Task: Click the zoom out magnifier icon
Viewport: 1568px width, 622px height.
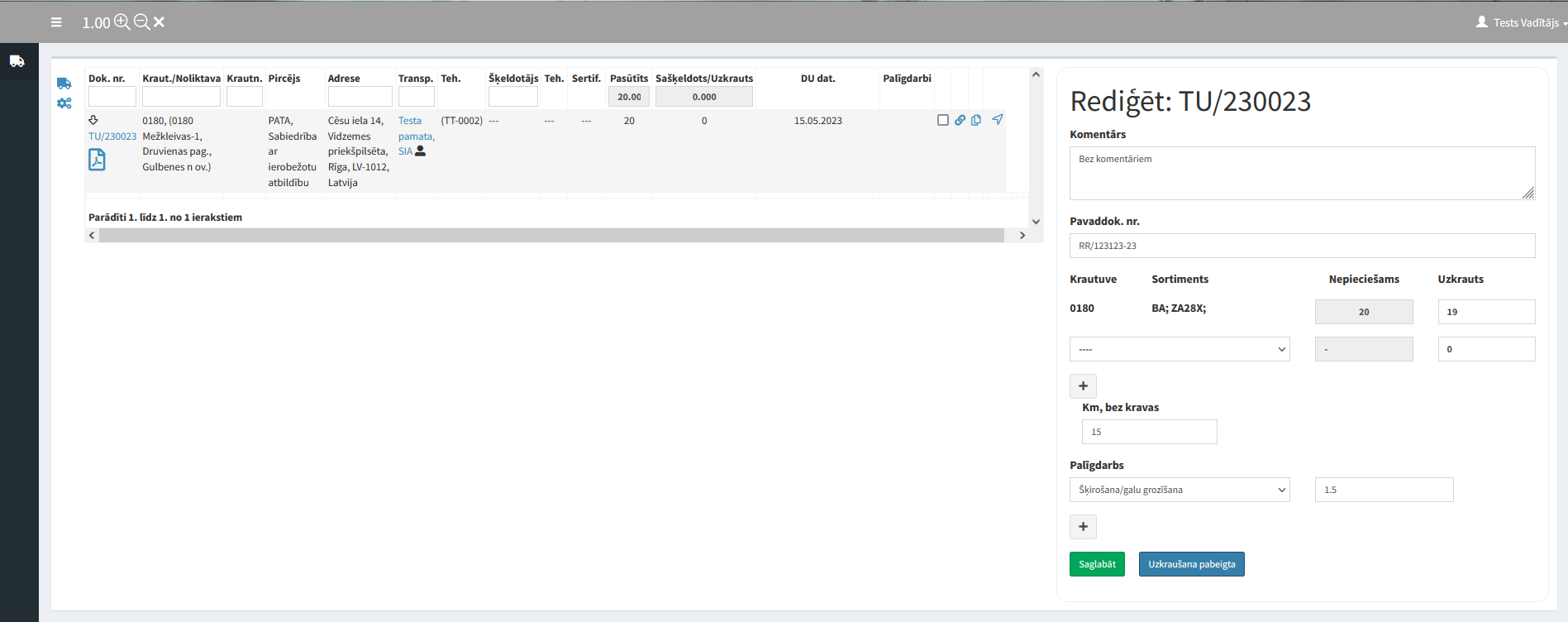Action: pos(141,22)
